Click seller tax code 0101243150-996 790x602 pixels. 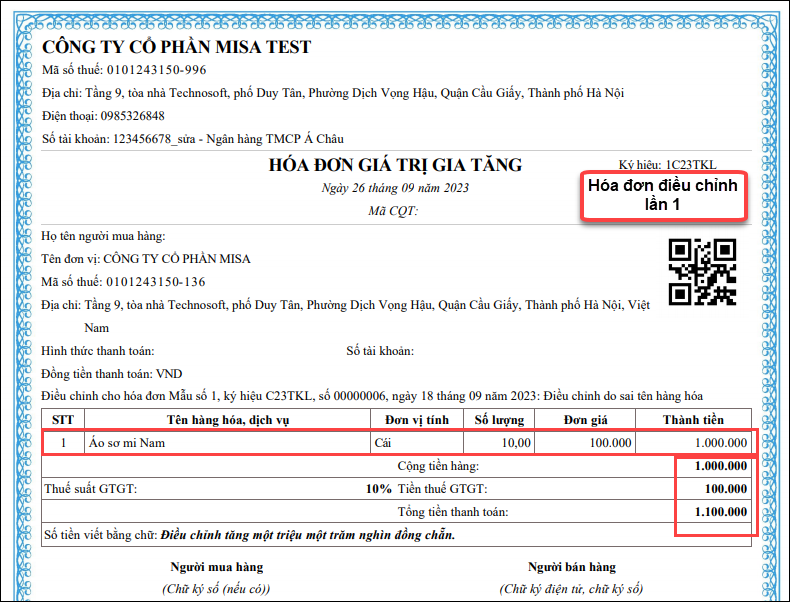click(x=156, y=70)
